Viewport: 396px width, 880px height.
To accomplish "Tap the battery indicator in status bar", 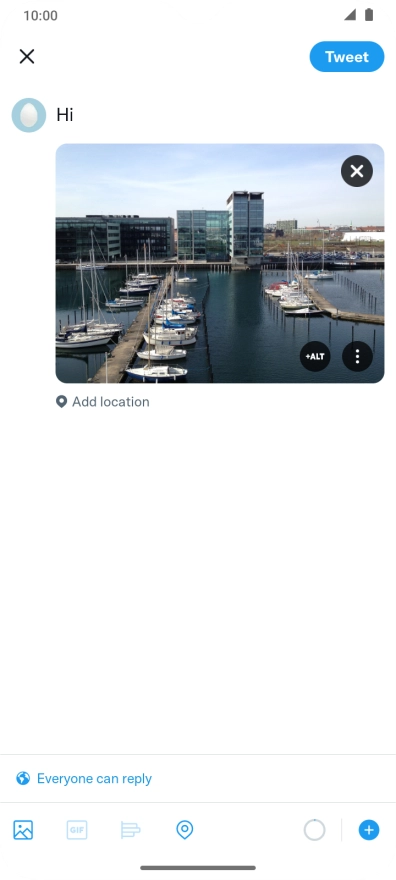I will point(369,15).
